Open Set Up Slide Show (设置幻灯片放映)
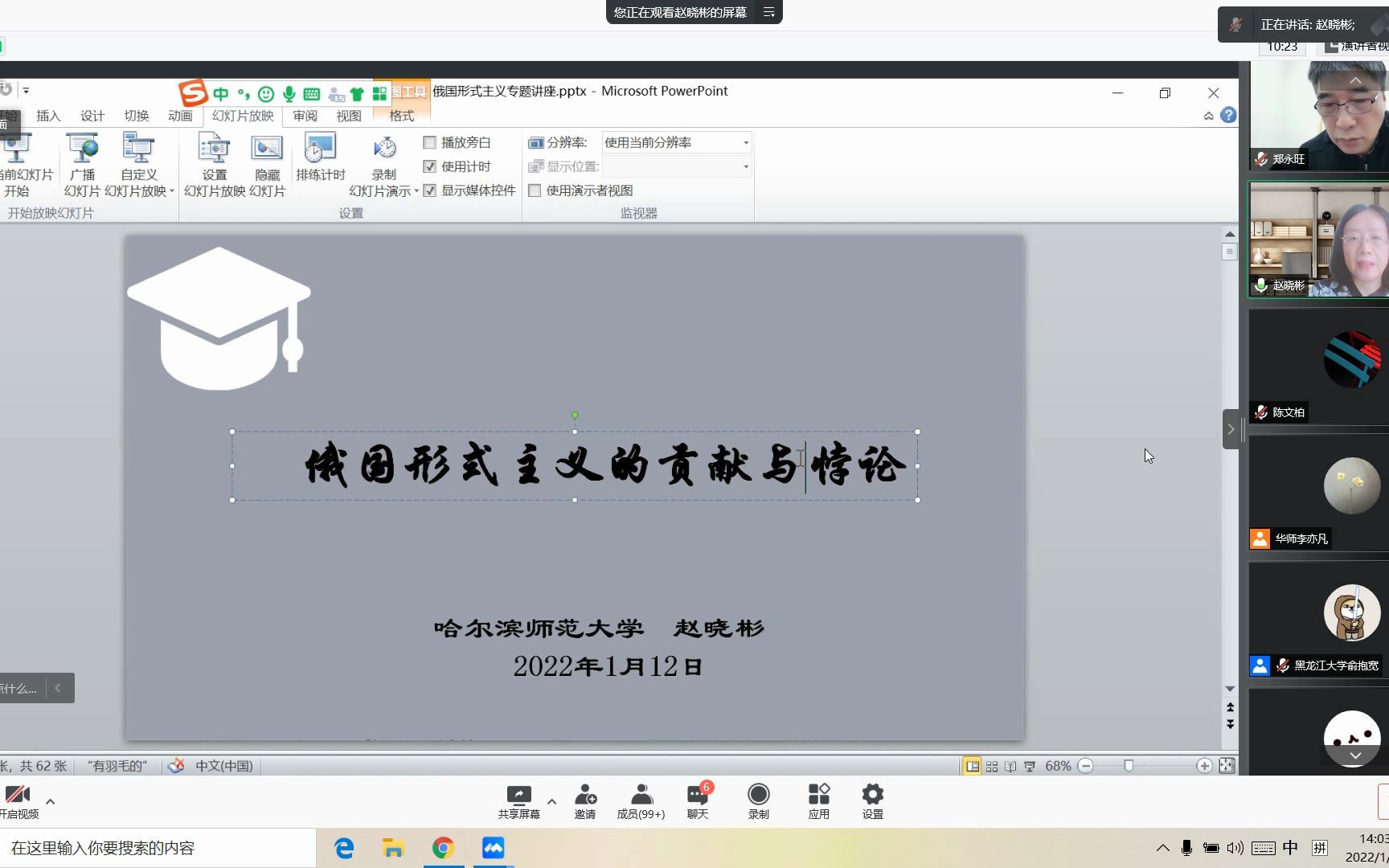 (x=215, y=166)
